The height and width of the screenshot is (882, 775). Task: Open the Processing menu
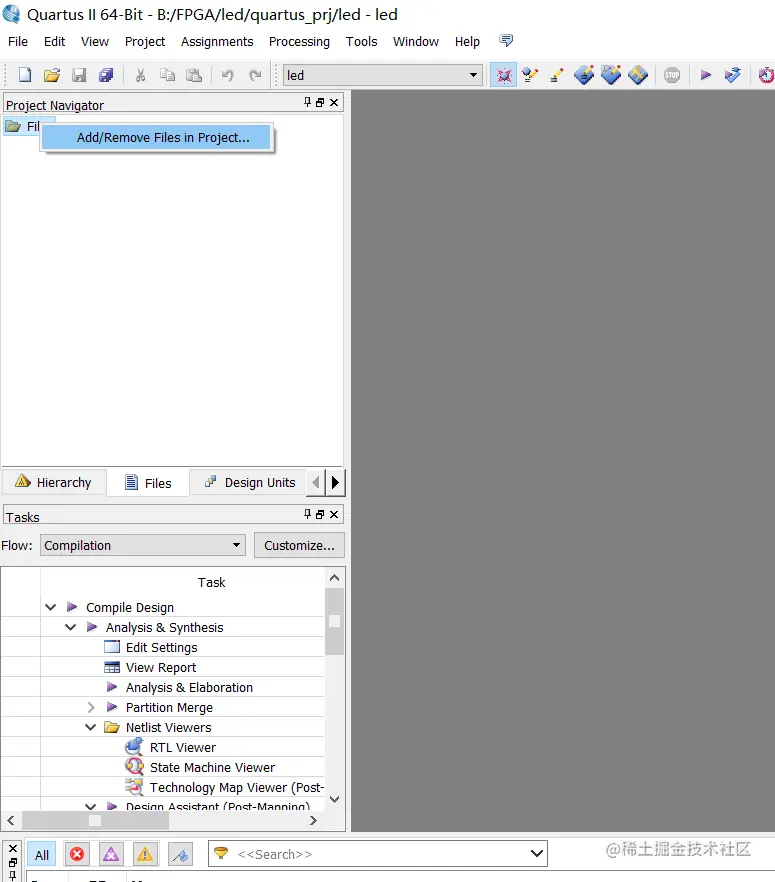(299, 42)
